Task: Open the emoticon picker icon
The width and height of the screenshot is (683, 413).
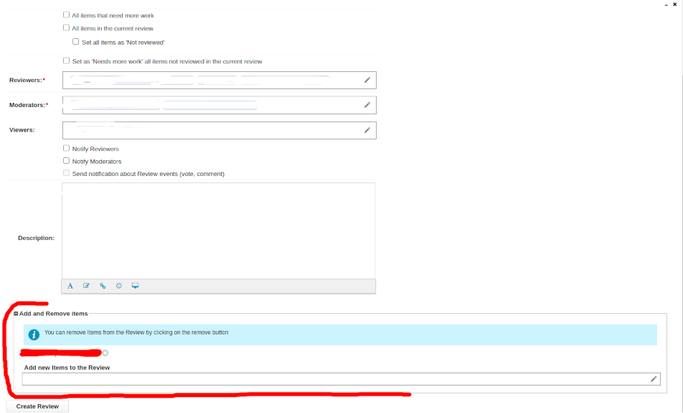Action: coord(119,286)
